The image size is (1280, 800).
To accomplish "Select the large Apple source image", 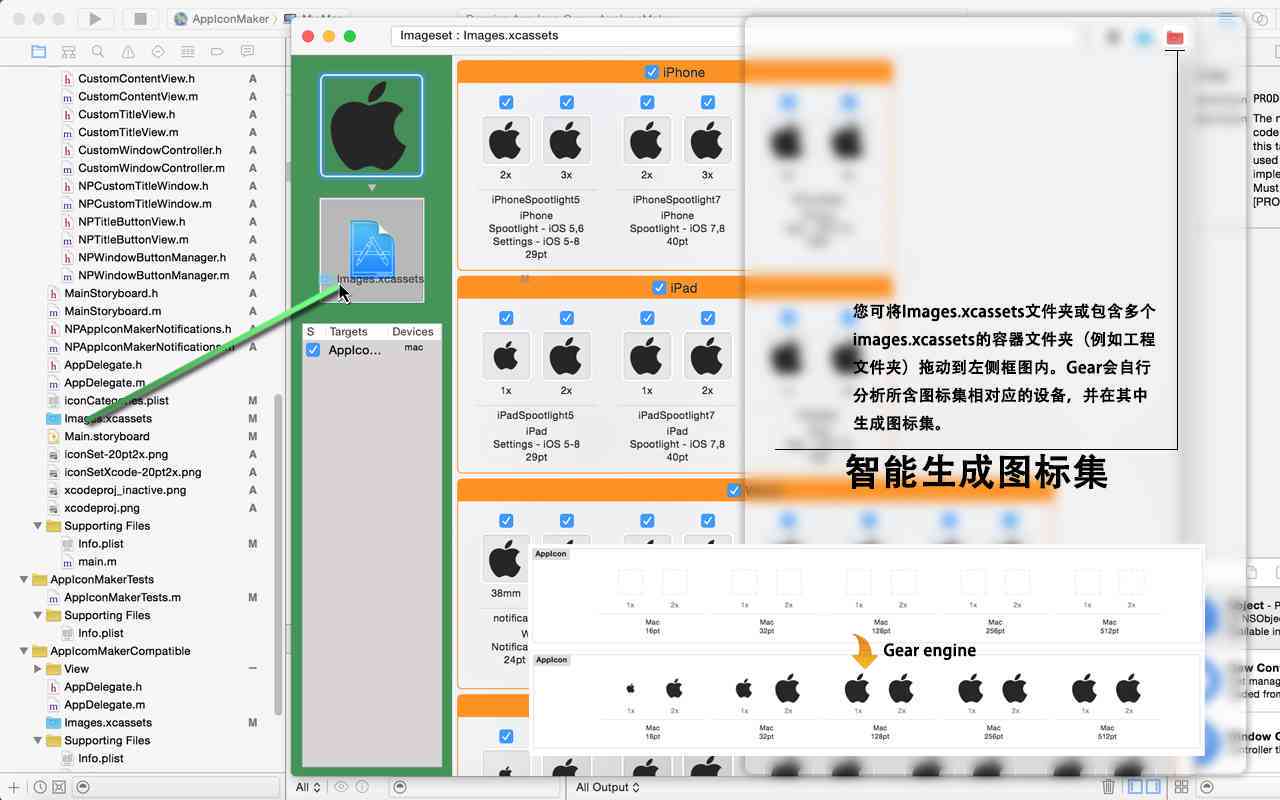I will [x=371, y=125].
